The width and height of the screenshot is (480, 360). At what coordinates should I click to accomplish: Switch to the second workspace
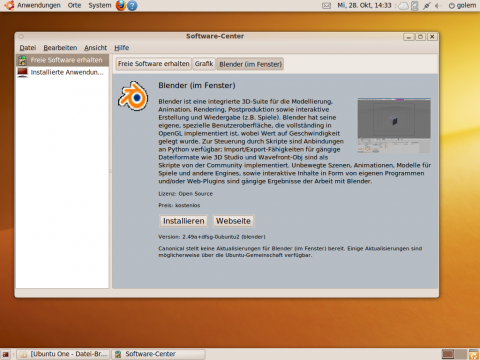461,354
